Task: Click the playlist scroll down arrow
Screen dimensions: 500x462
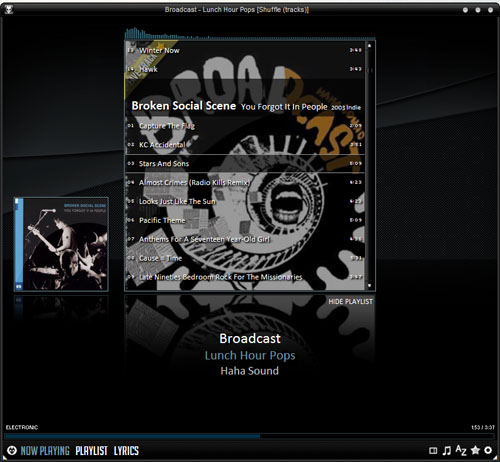Action: pos(369,285)
